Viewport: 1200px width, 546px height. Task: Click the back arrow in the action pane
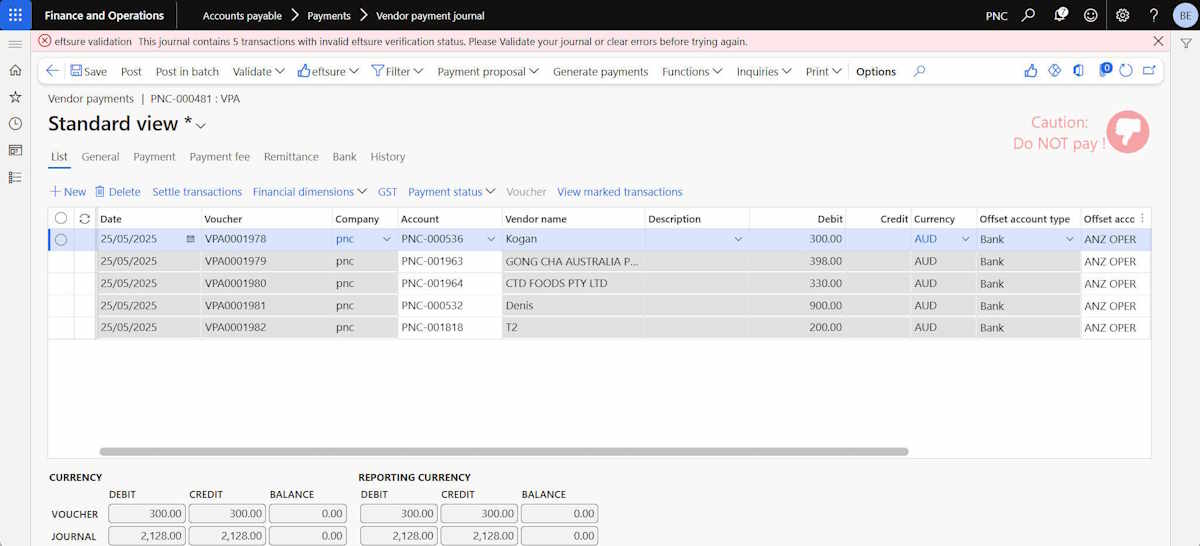point(53,71)
